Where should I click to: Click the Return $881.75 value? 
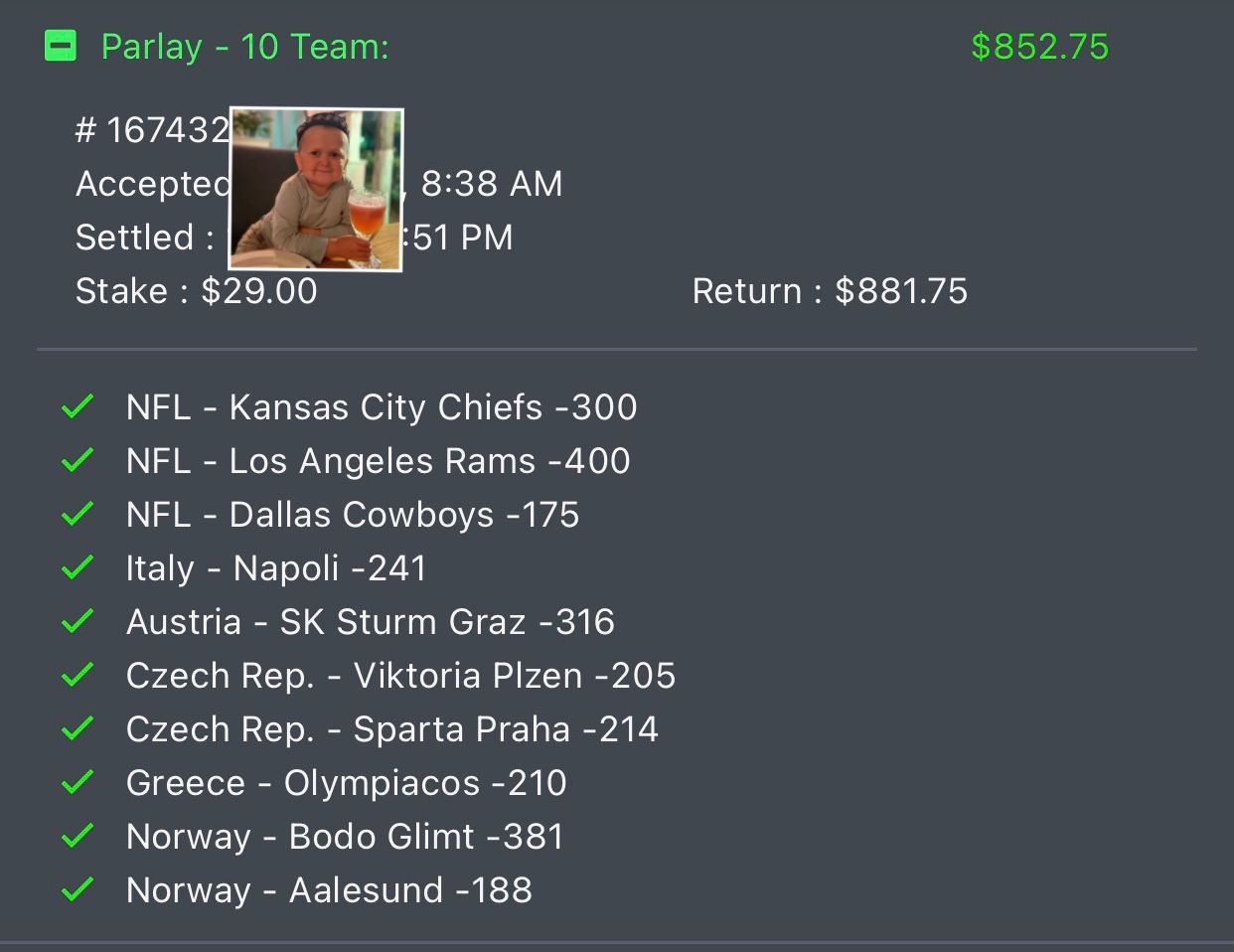(900, 291)
